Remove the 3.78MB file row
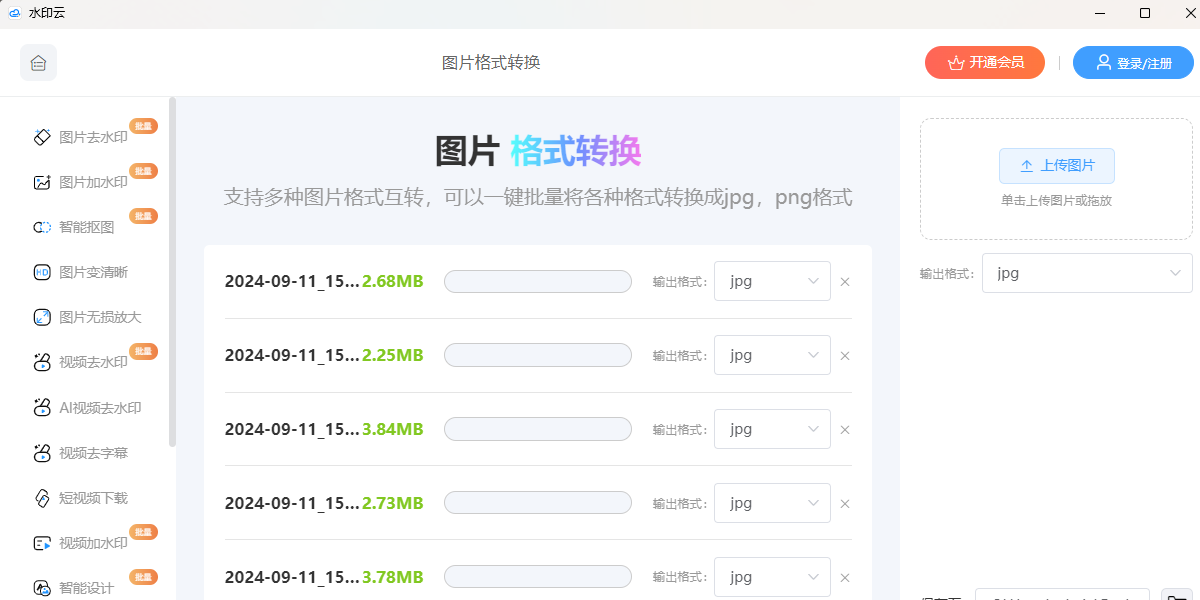Viewport: 1200px width, 600px height. pyautogui.click(x=845, y=578)
